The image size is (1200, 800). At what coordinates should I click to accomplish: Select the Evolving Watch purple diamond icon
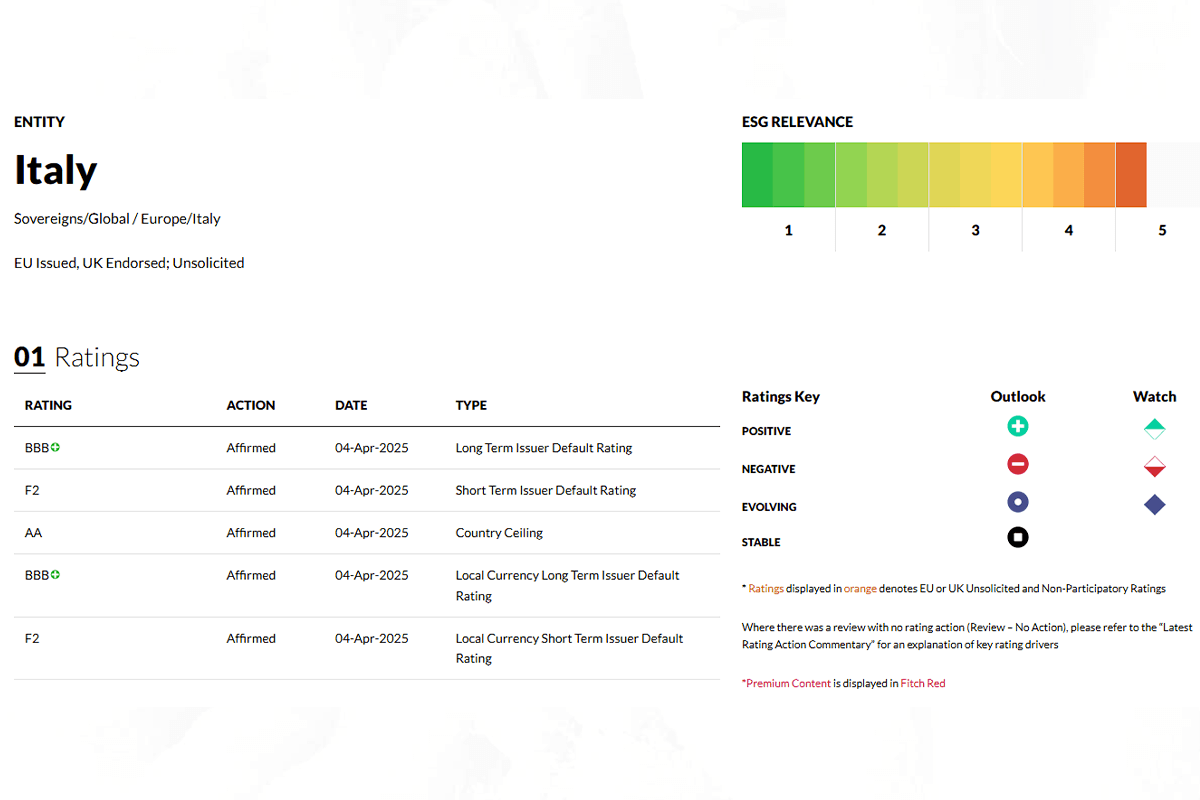(1154, 505)
